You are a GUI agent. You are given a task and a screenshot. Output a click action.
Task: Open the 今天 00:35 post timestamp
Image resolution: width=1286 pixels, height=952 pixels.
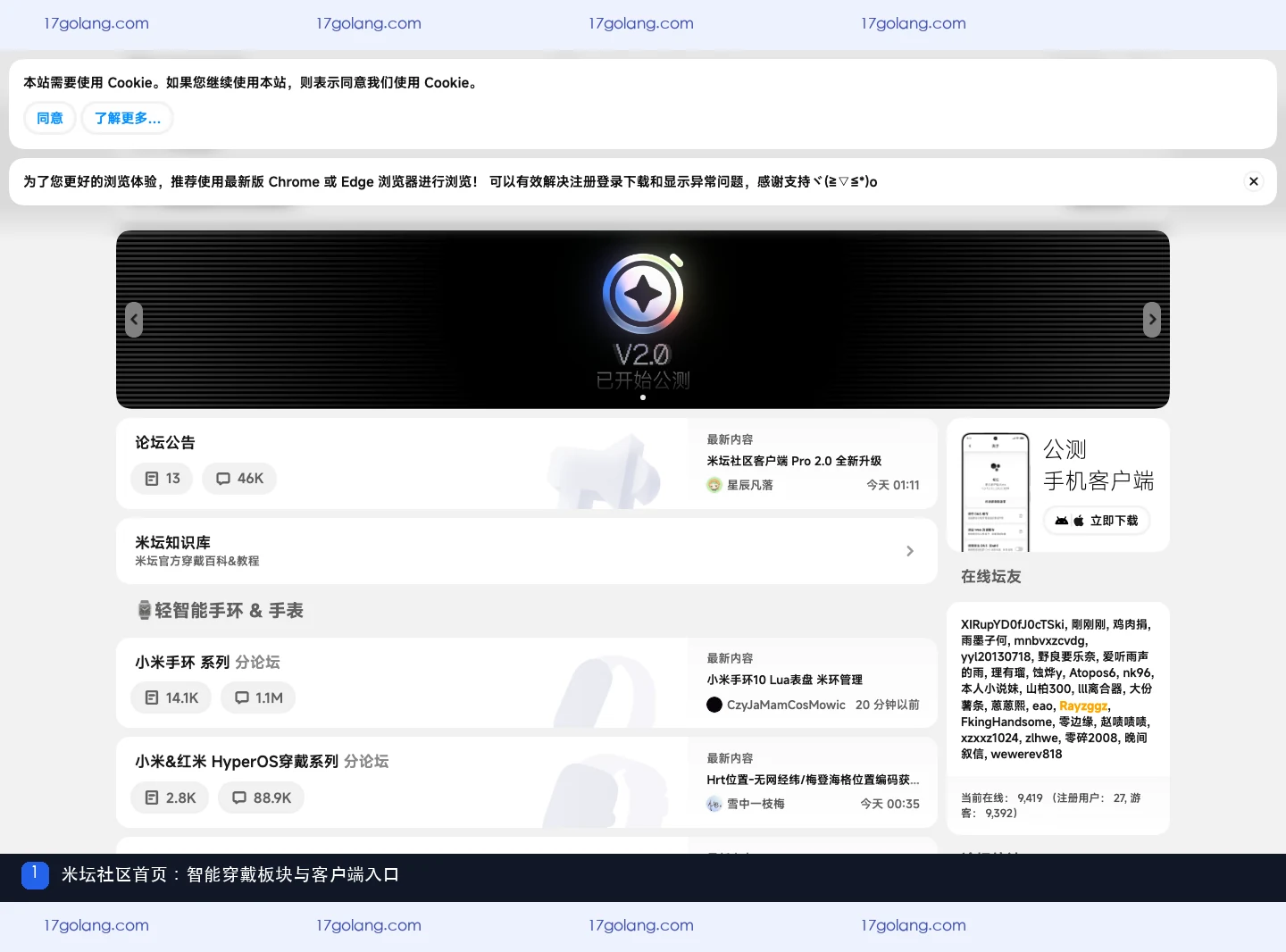pyautogui.click(x=889, y=804)
